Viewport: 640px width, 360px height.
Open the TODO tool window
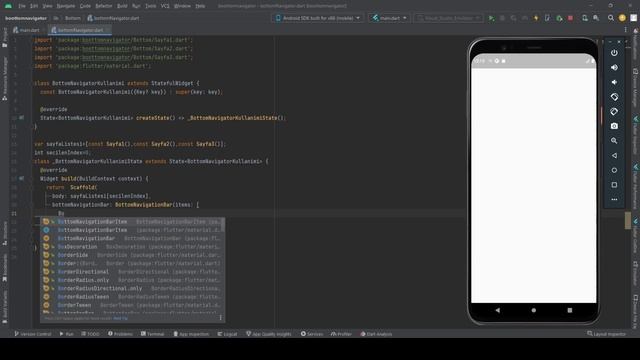point(90,334)
